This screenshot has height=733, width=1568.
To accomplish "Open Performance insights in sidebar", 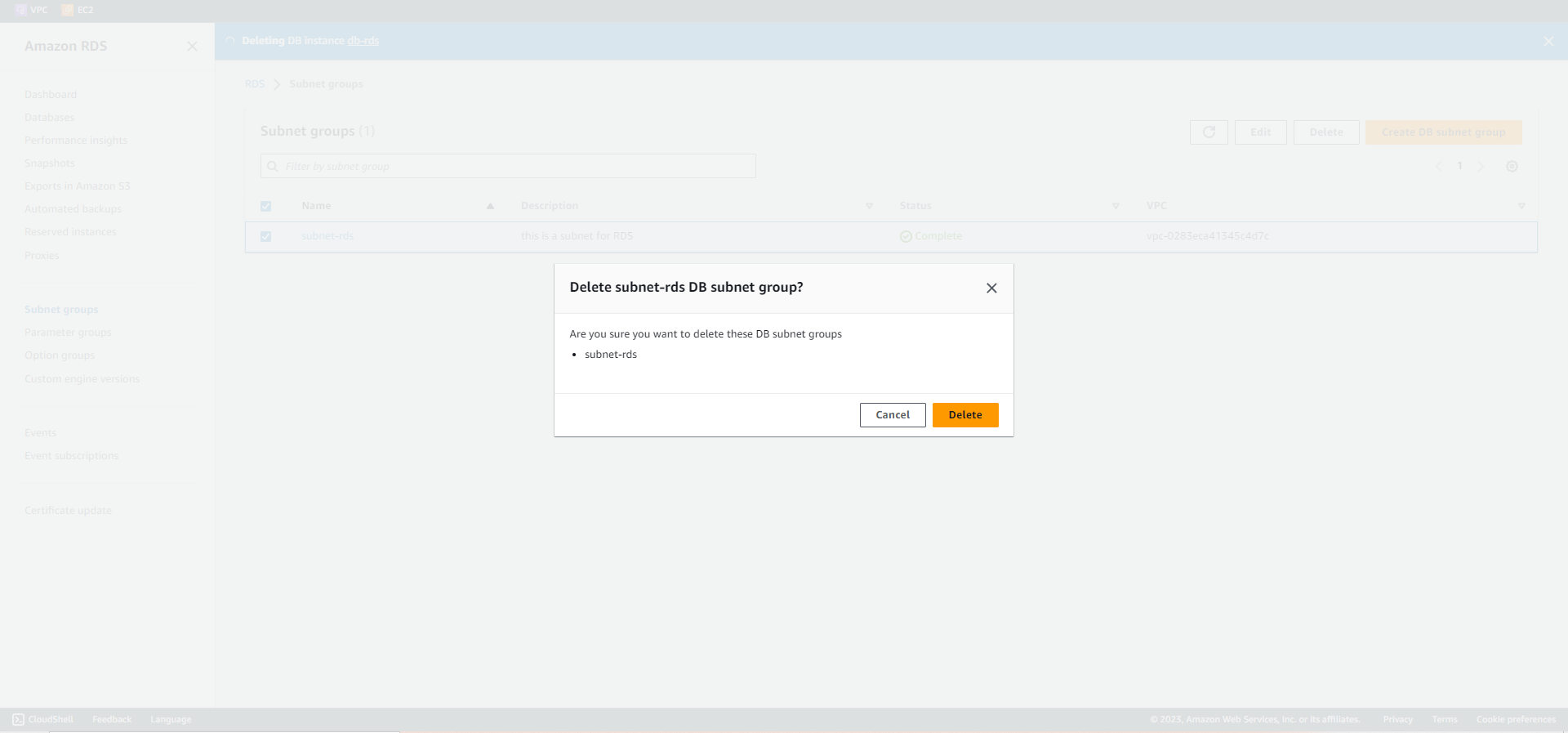I will coord(76,141).
